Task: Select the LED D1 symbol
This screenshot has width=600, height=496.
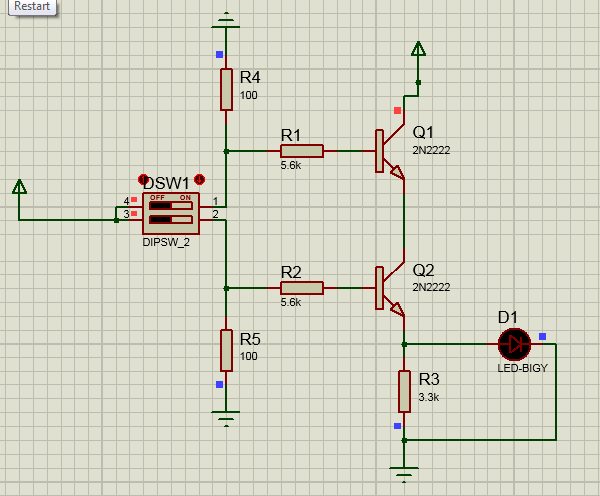Action: click(515, 344)
